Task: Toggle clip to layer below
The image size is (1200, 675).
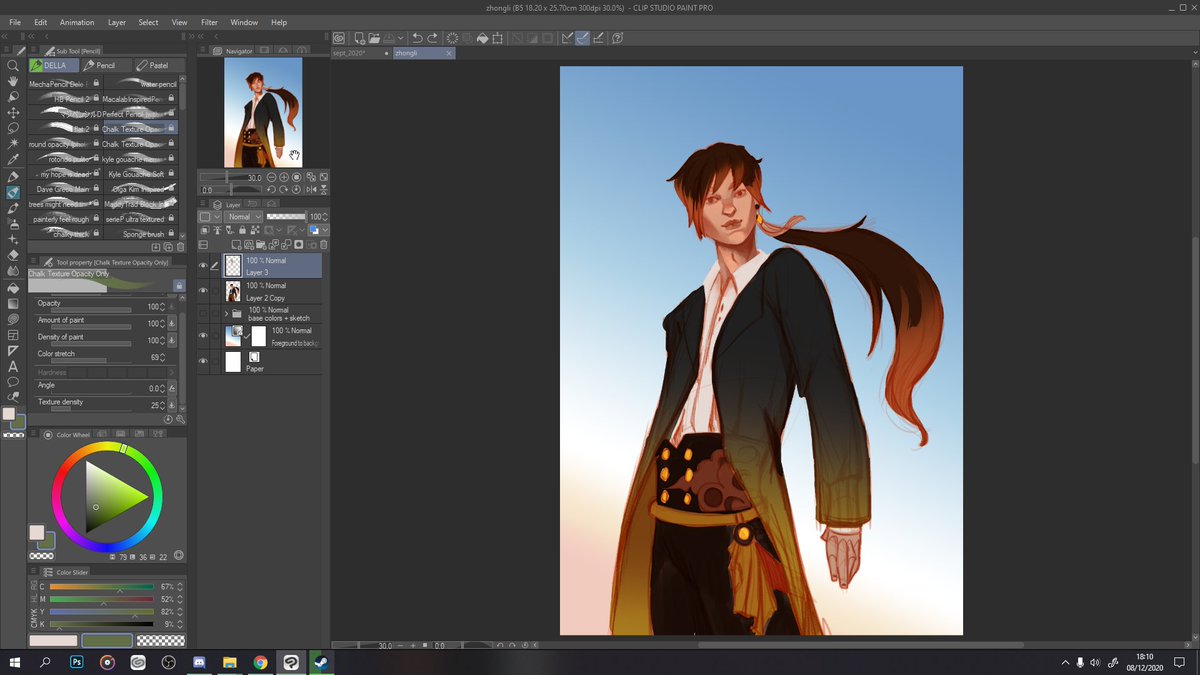Action: 205,230
